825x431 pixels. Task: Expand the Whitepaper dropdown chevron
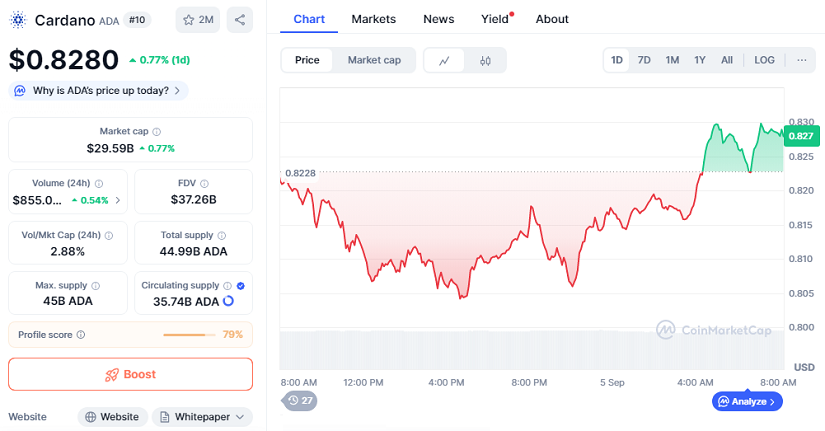tap(240, 417)
